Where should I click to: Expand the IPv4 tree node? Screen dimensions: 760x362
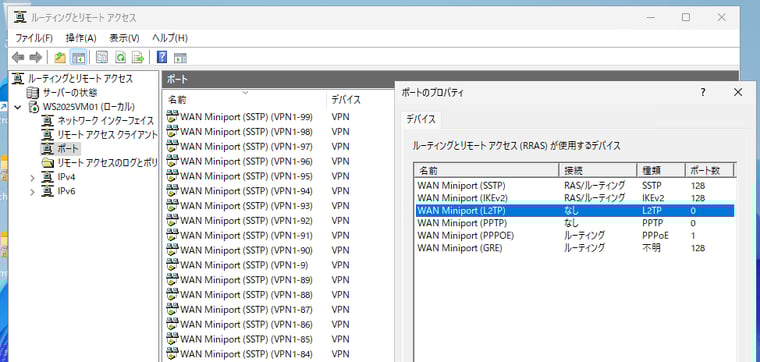click(x=32, y=177)
